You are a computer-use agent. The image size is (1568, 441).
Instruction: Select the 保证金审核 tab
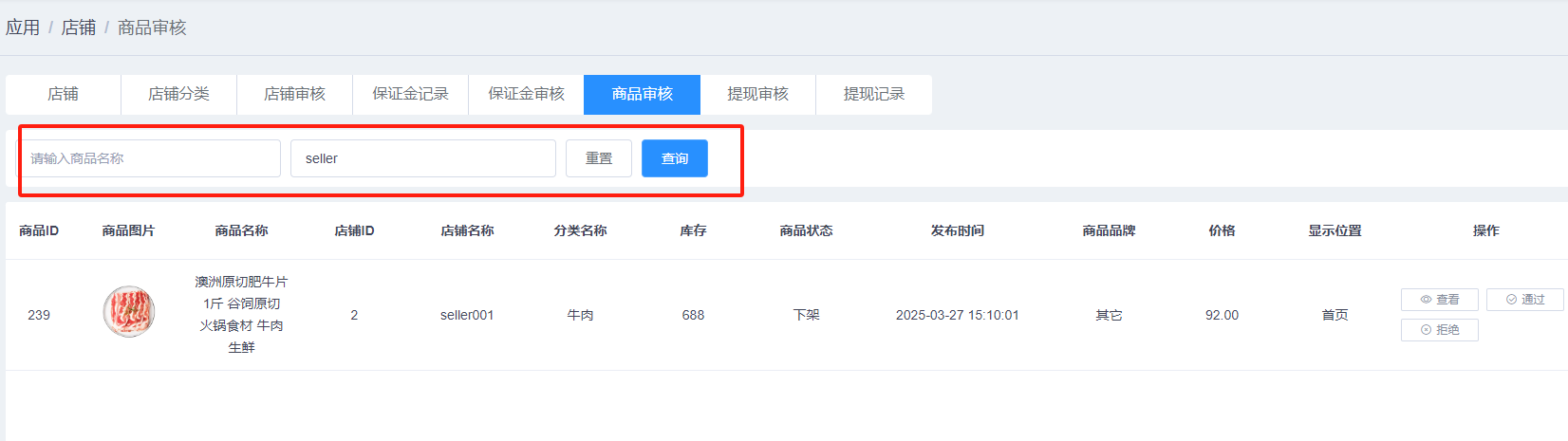[x=526, y=95]
